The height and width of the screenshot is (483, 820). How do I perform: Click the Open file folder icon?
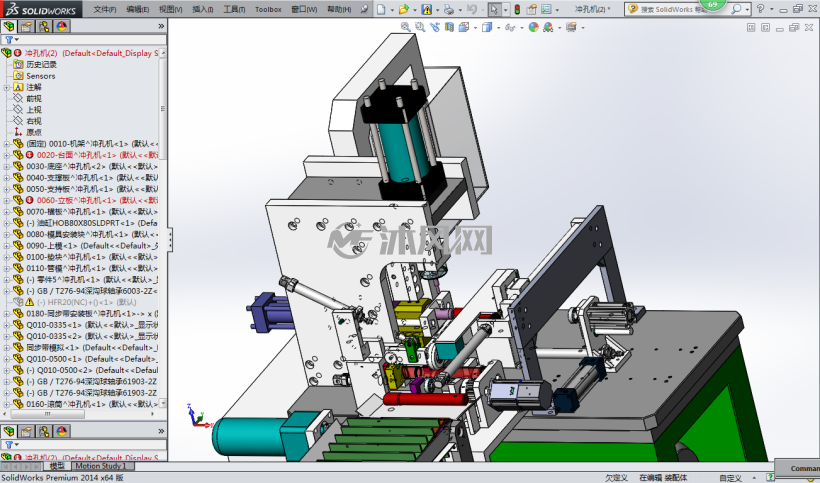(403, 9)
